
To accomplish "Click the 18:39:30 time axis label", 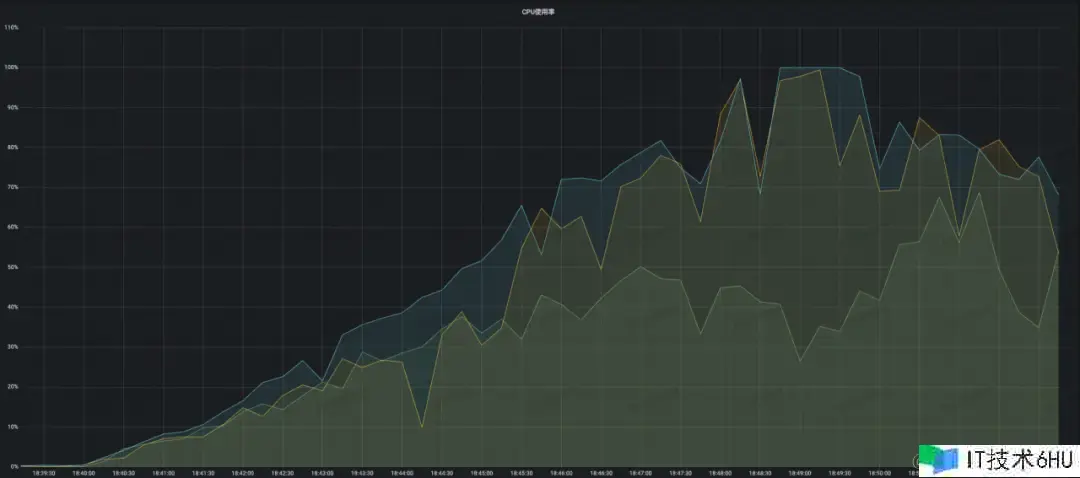I will coord(44,473).
